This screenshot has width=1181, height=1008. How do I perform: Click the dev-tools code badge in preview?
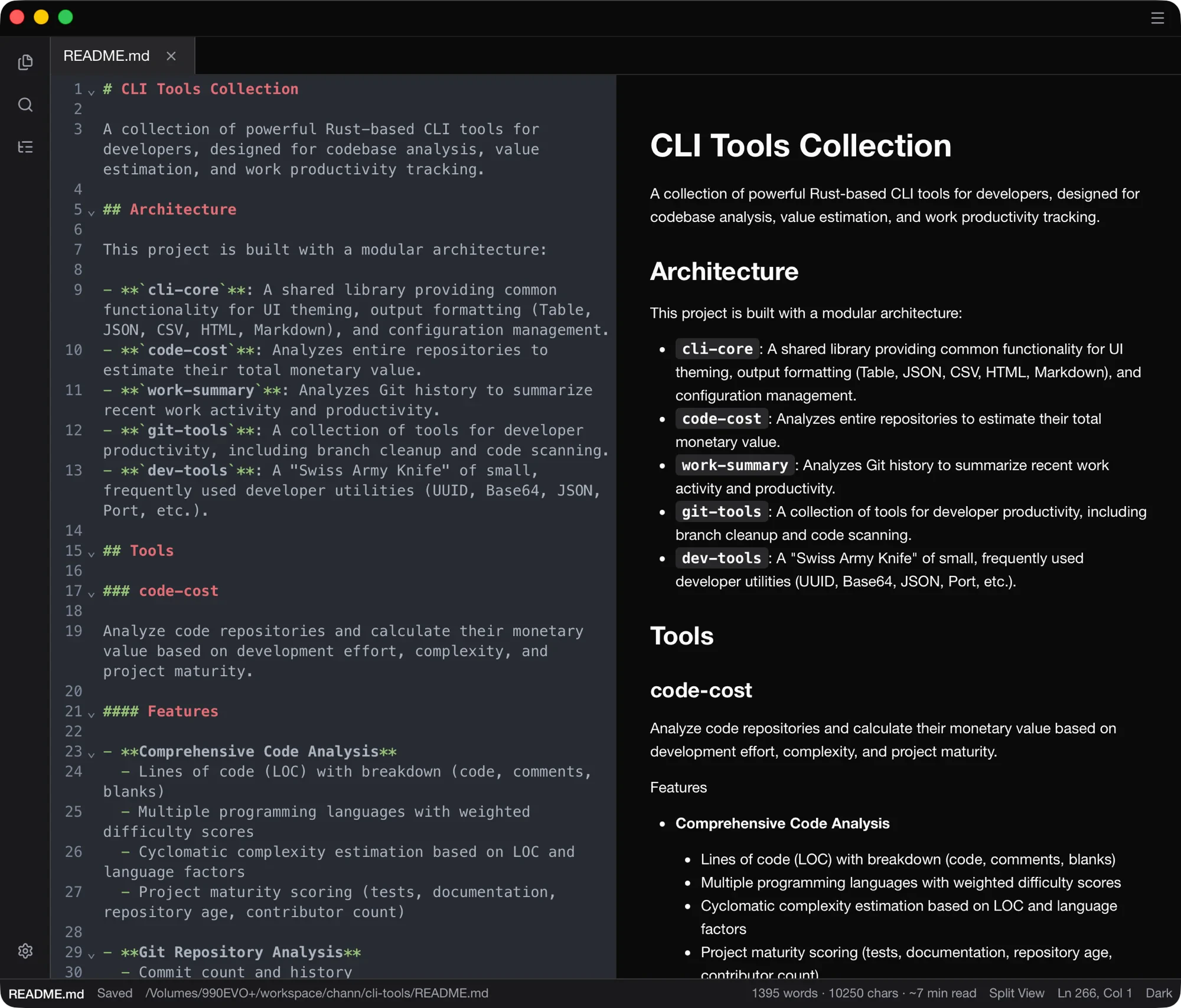722,558
